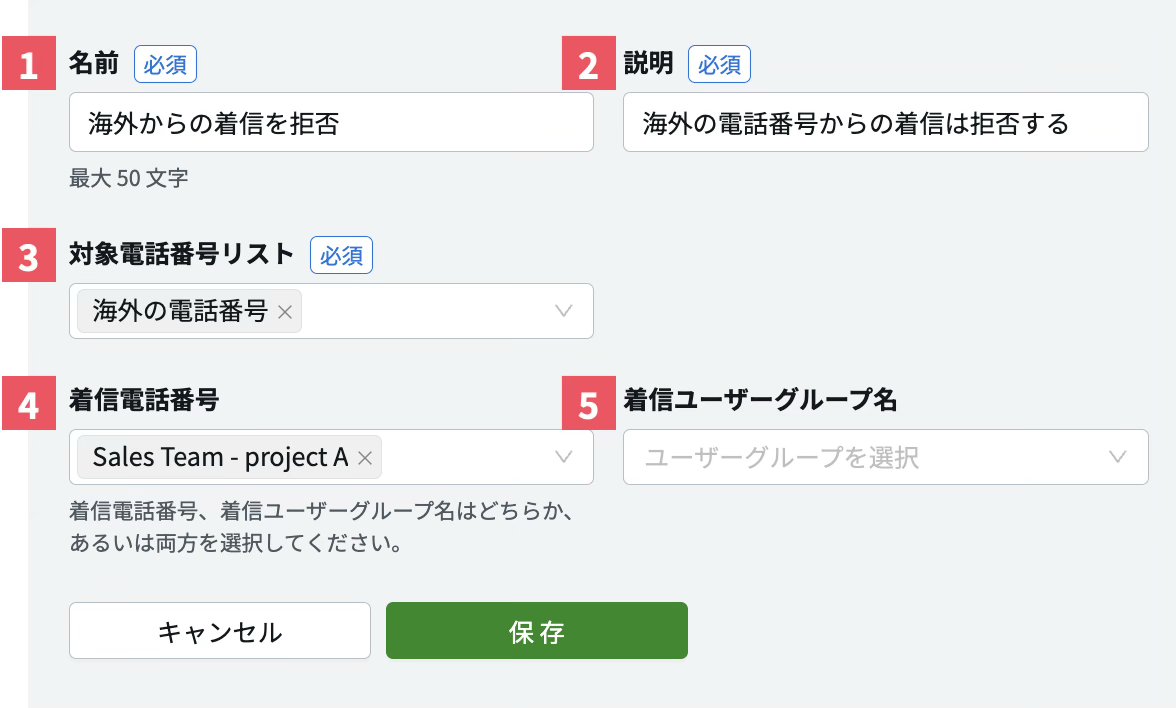Click the 必須 badge beside 対象電話番号リスト

point(341,256)
